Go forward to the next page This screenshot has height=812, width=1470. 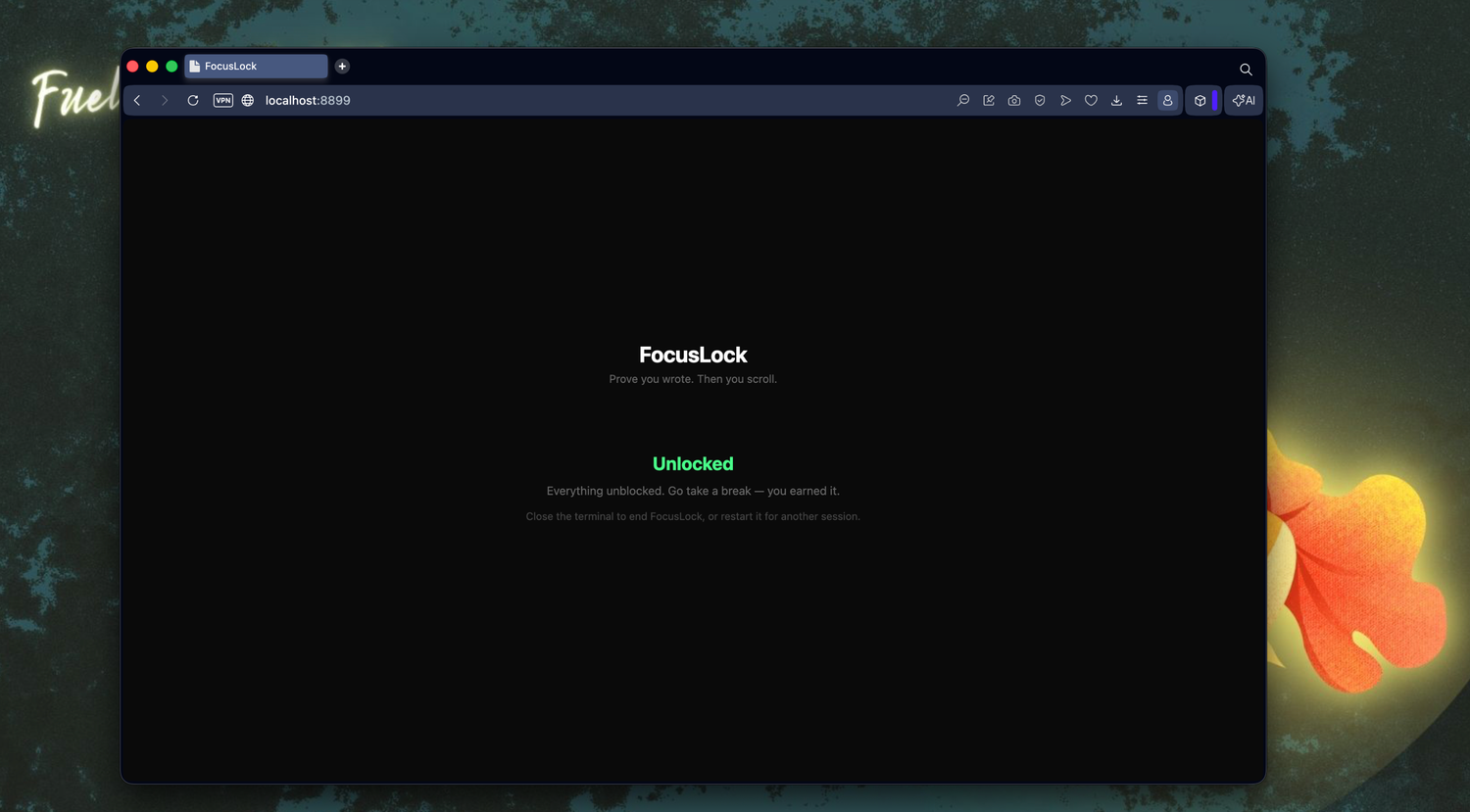[x=165, y=101]
